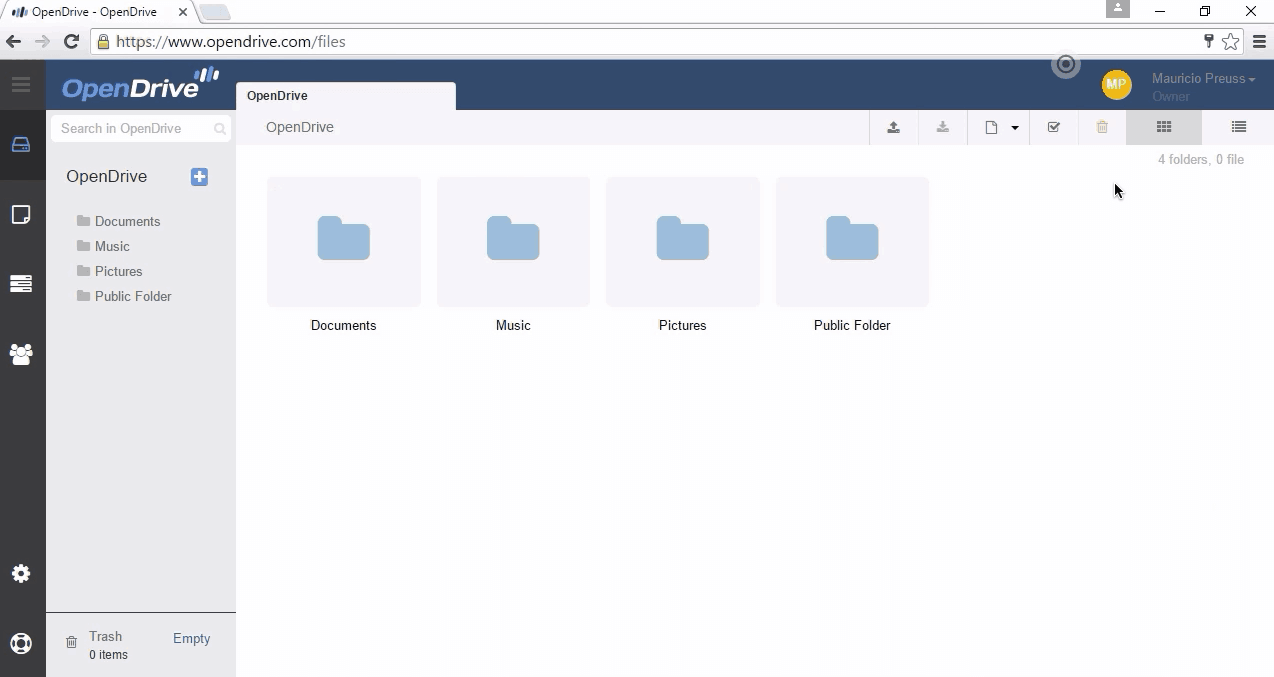The width and height of the screenshot is (1274, 677).
Task: Open the Users section from sidebar
Action: (x=21, y=354)
